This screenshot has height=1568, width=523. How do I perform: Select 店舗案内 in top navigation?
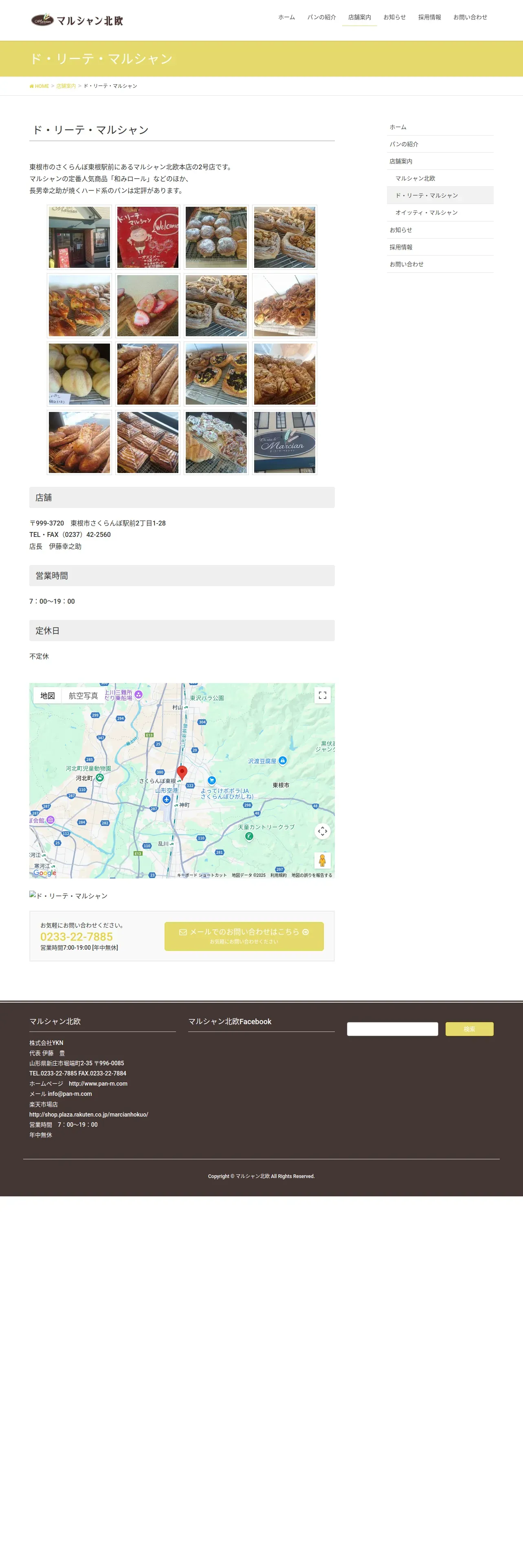359,17
